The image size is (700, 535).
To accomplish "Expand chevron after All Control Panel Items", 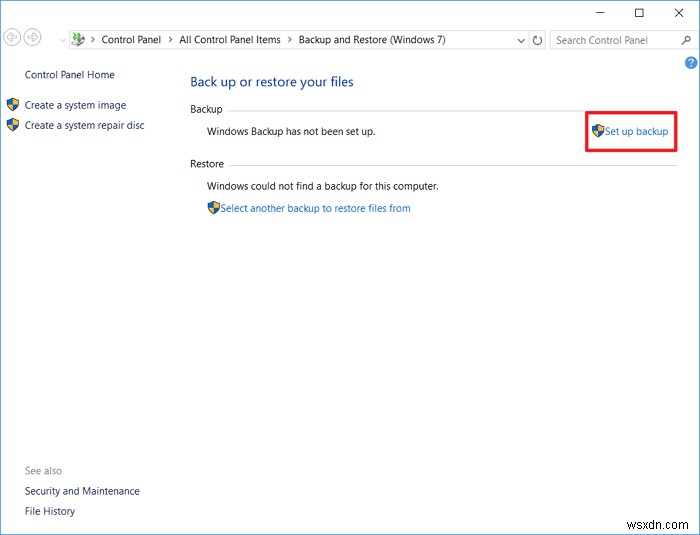I will click(290, 40).
